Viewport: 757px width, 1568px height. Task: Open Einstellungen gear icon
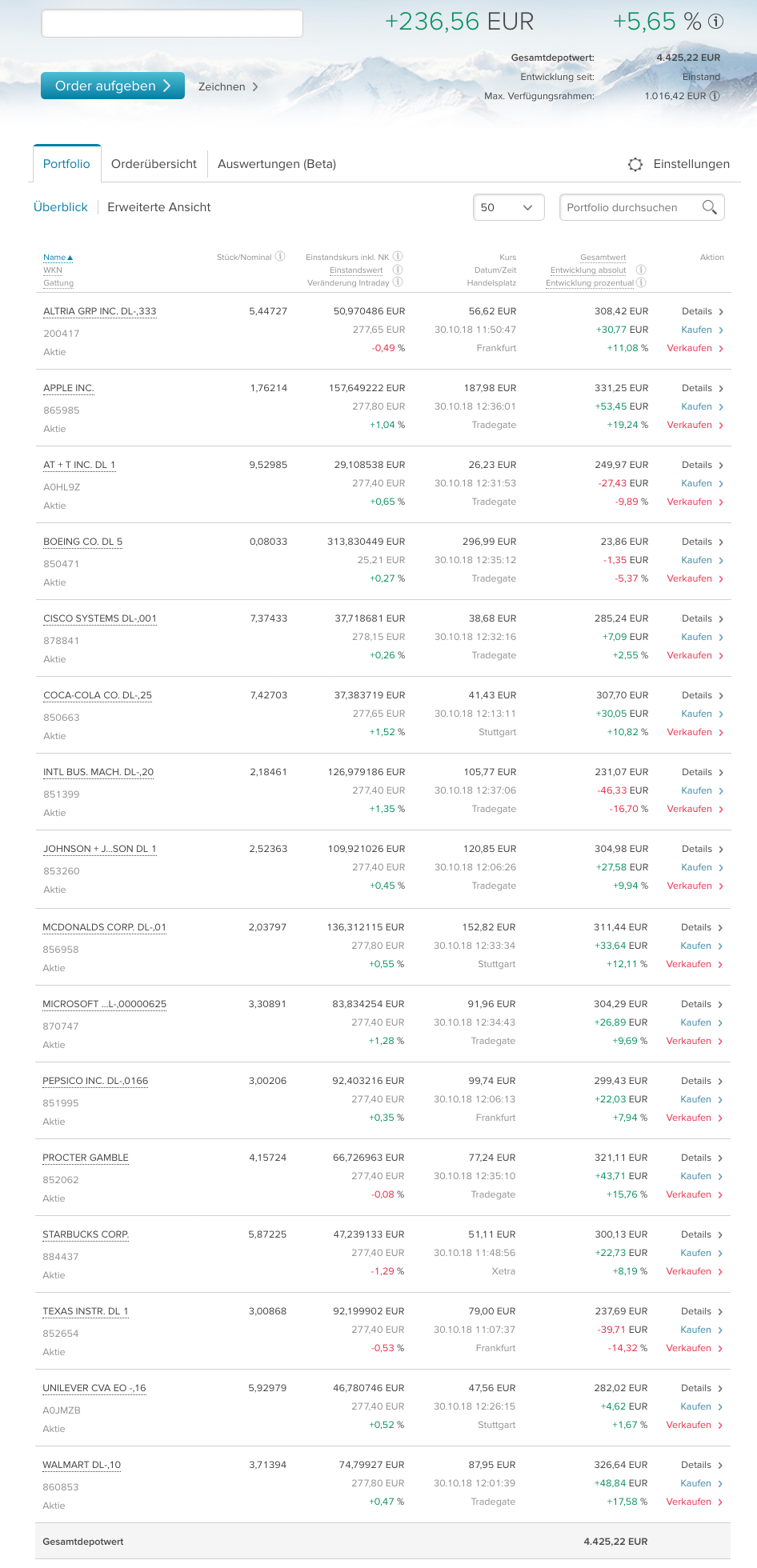click(x=635, y=164)
